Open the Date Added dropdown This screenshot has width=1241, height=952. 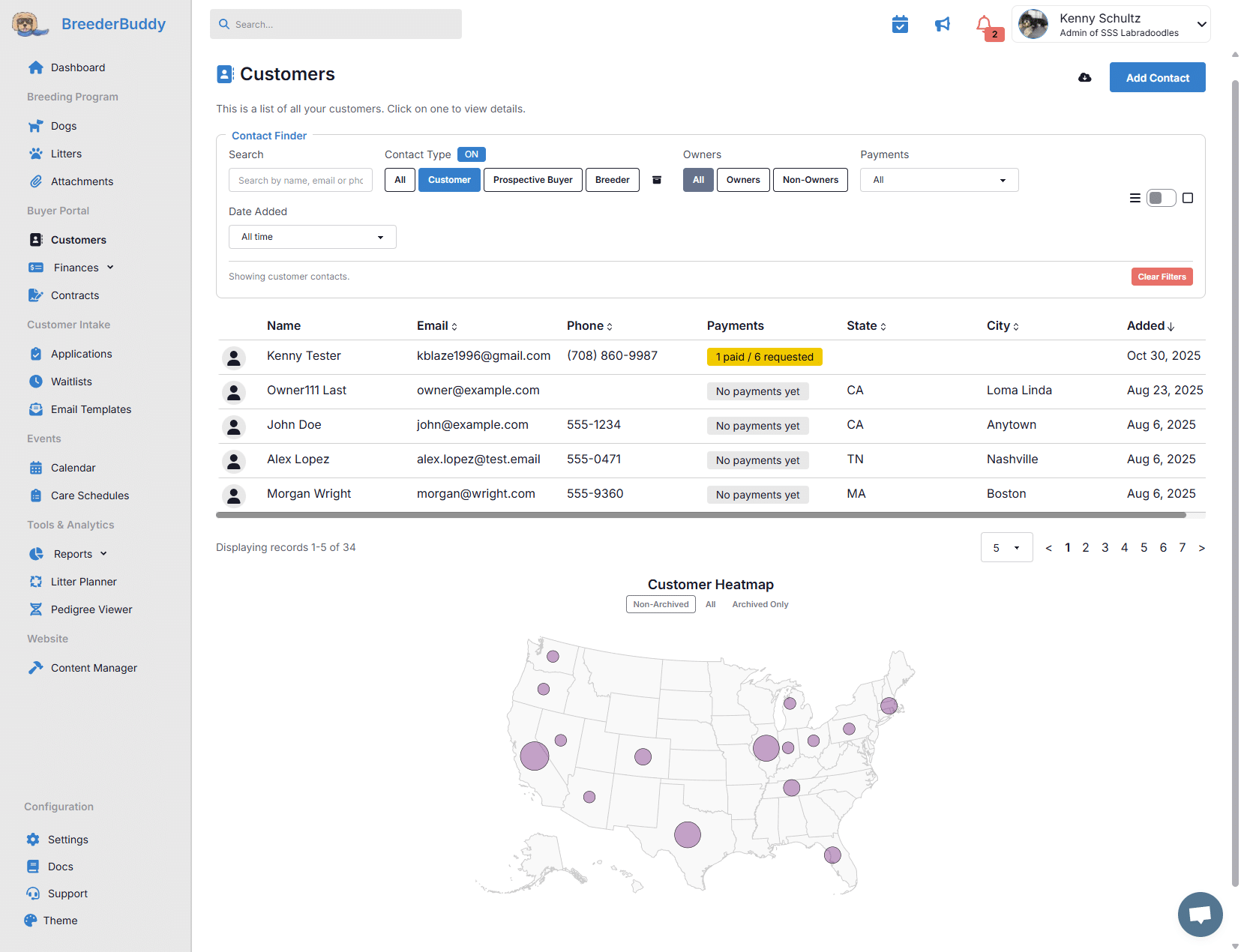tap(312, 237)
